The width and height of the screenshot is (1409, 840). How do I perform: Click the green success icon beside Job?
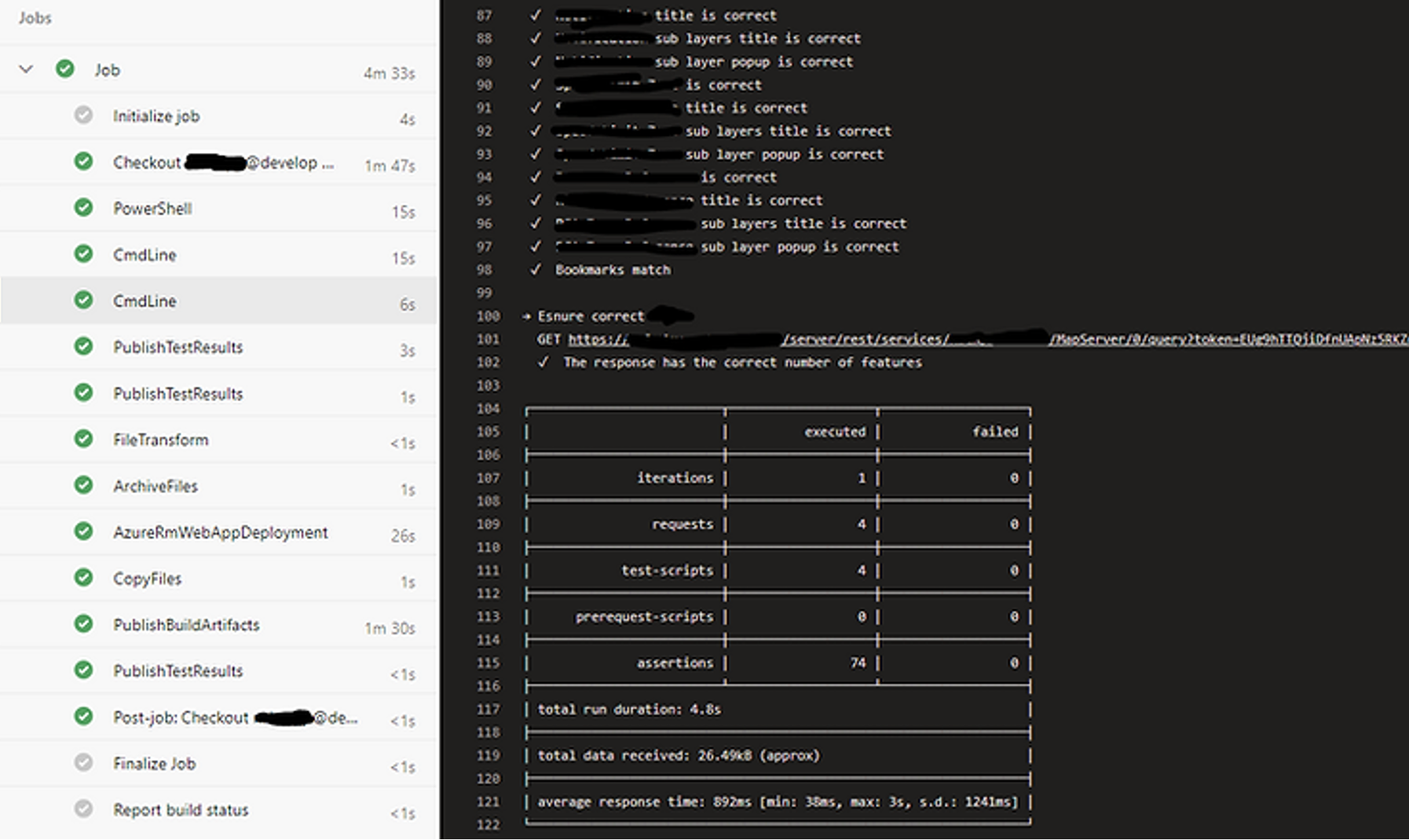coord(65,69)
